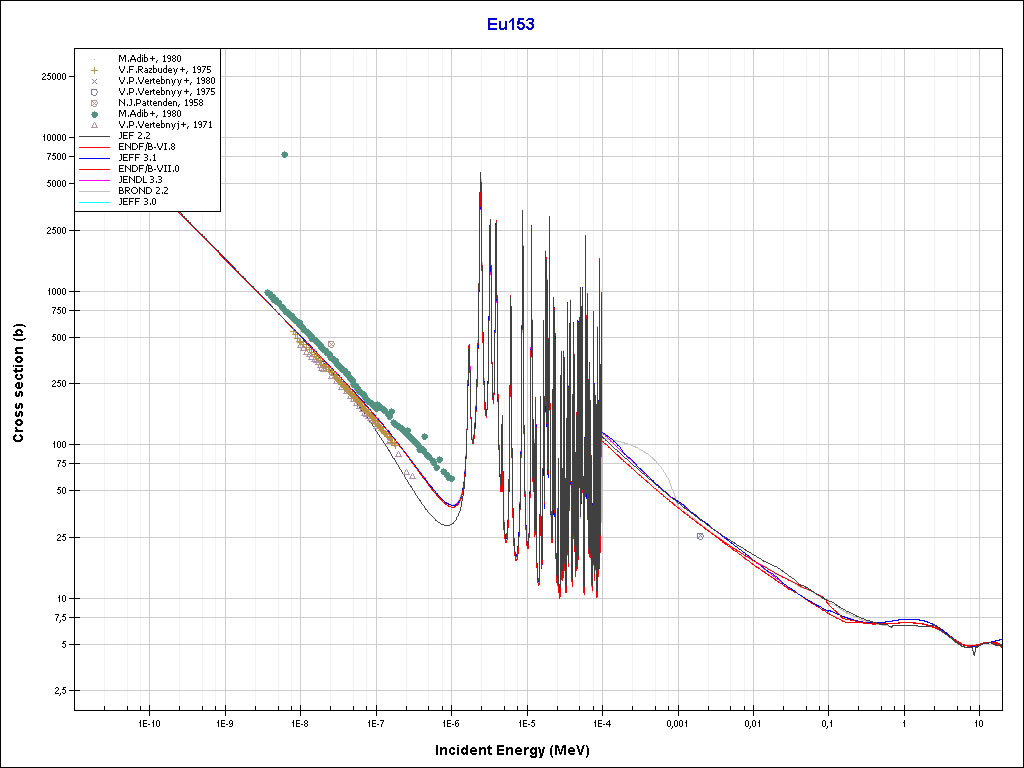
Task: Select the ENDF/B-VII.0 legend entry text
Action: 149,169
